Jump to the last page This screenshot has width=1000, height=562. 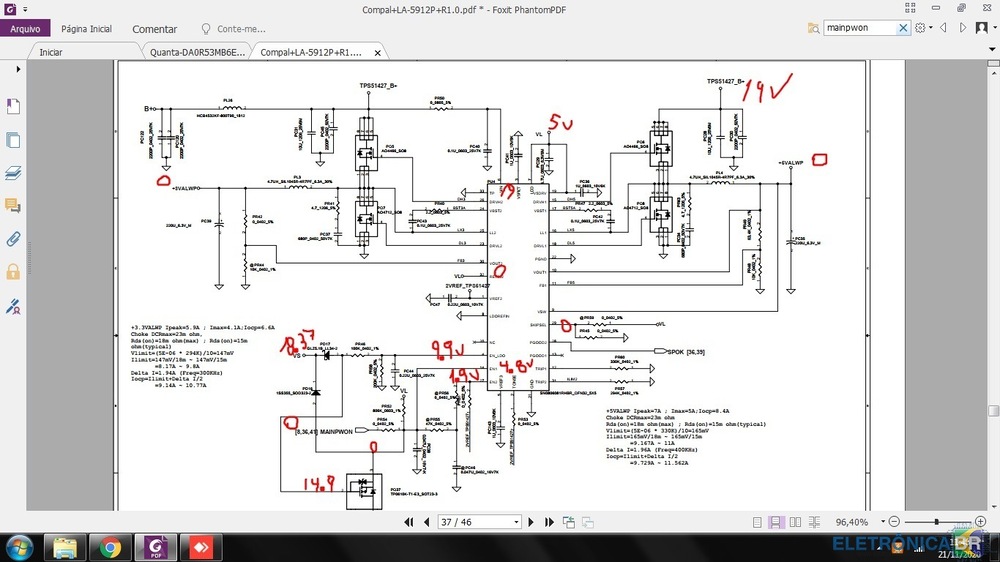548,522
